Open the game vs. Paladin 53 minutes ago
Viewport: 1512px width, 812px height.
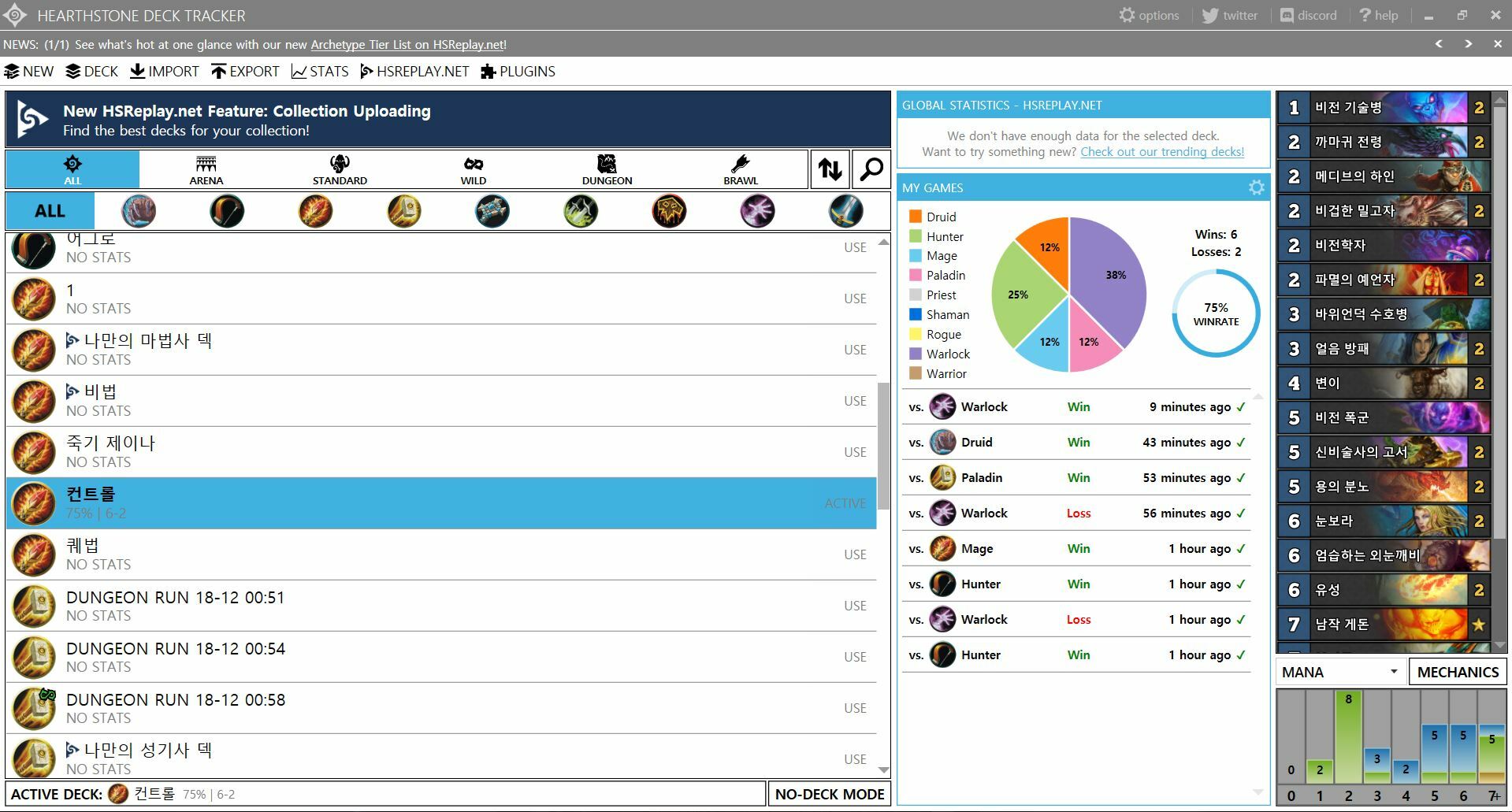(x=1076, y=478)
